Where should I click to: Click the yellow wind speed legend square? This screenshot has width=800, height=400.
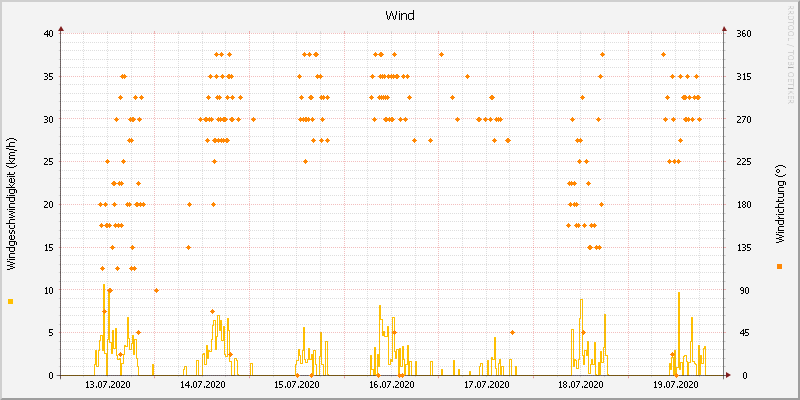11,302
